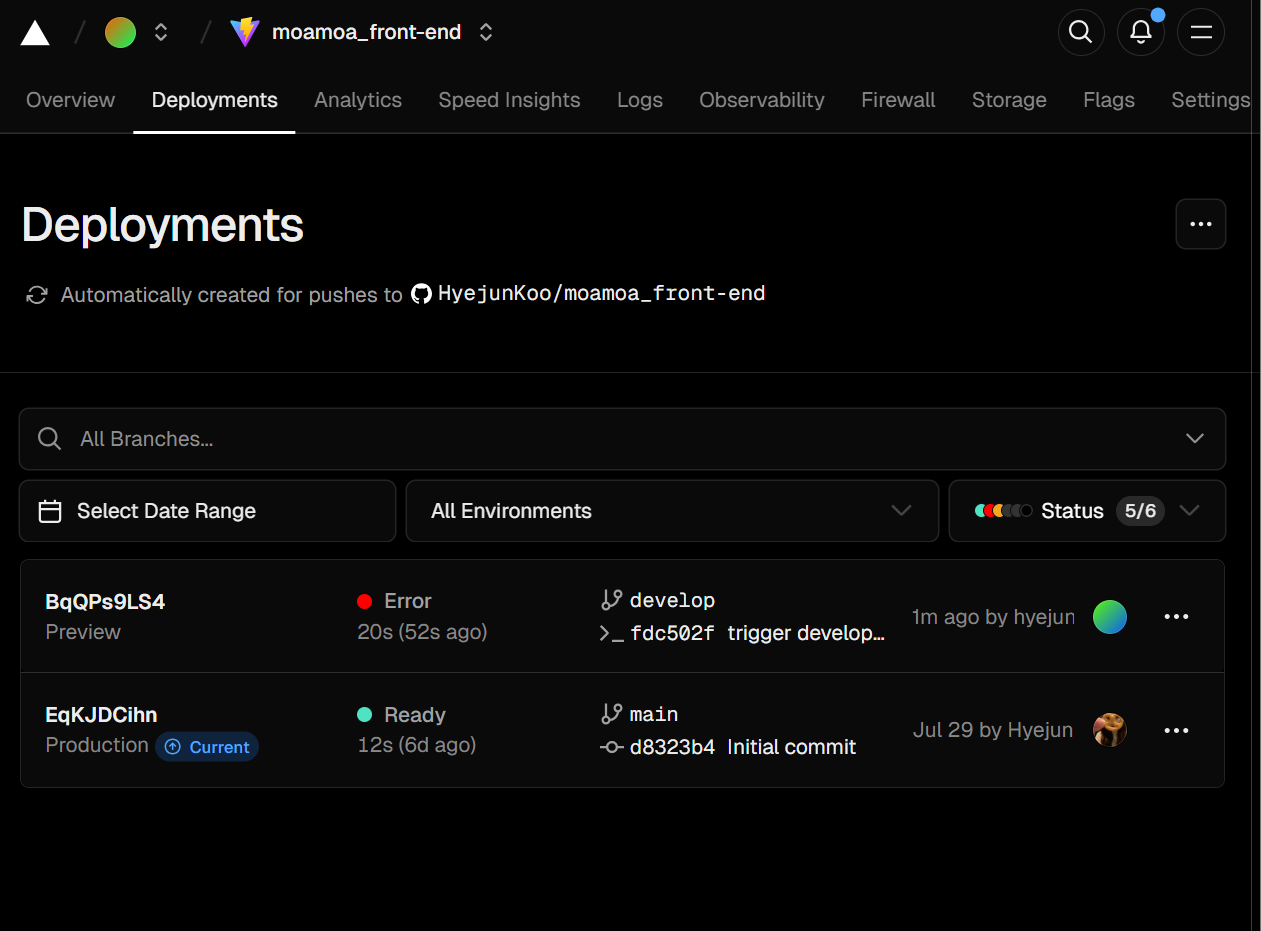Click the Error status text
The image size is (1261, 931).
coord(408,601)
